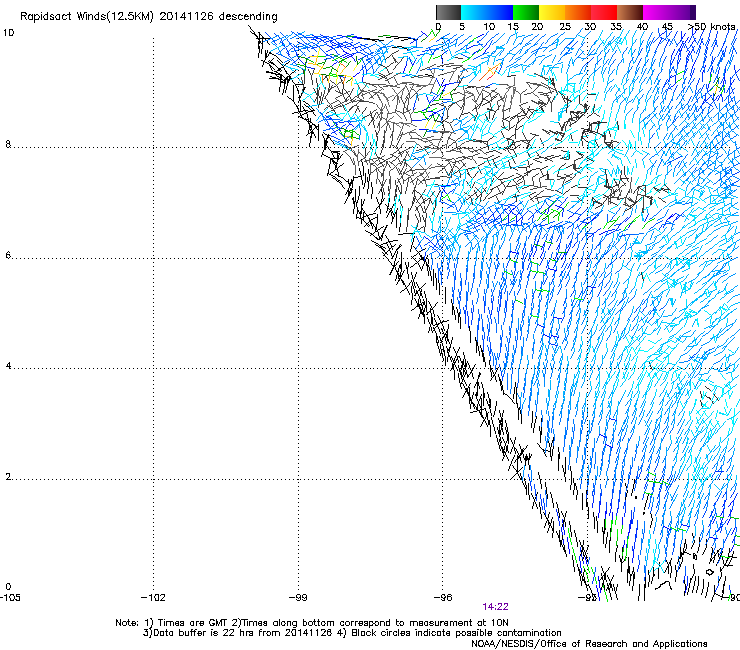Click the green 15-20 knots legend swatch
740x650 pixels.
point(526,12)
